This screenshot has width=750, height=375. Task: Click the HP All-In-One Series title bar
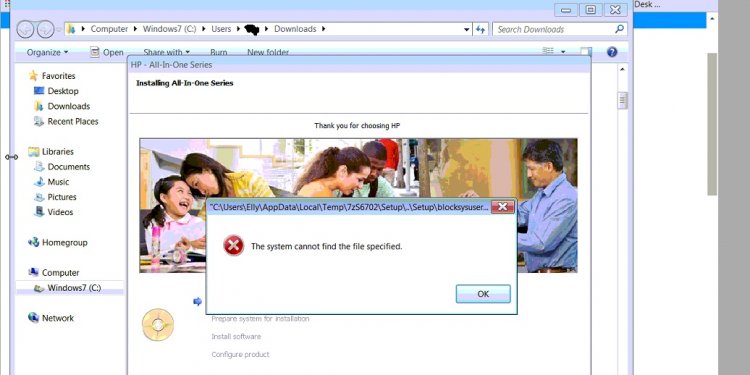pos(359,65)
